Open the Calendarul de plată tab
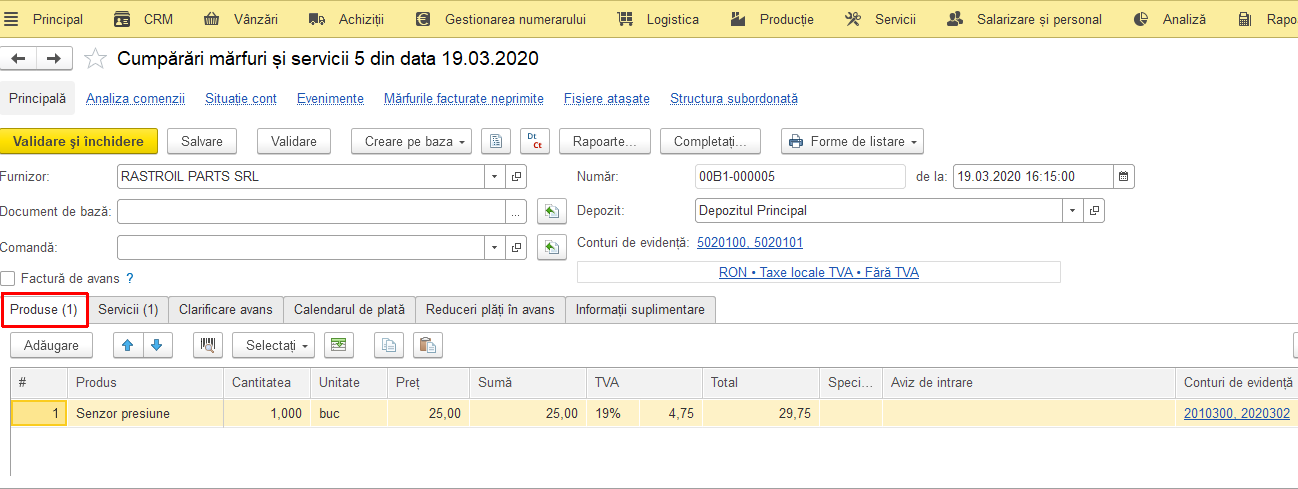Image resolution: width=1298 pixels, height=489 pixels. pos(349,310)
